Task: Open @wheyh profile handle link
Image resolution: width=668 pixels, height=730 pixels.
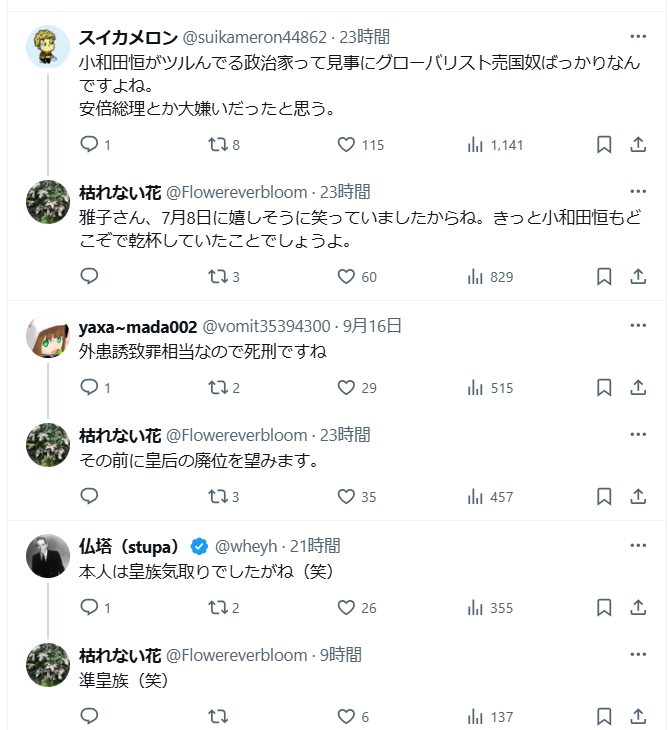Action: [x=250, y=546]
